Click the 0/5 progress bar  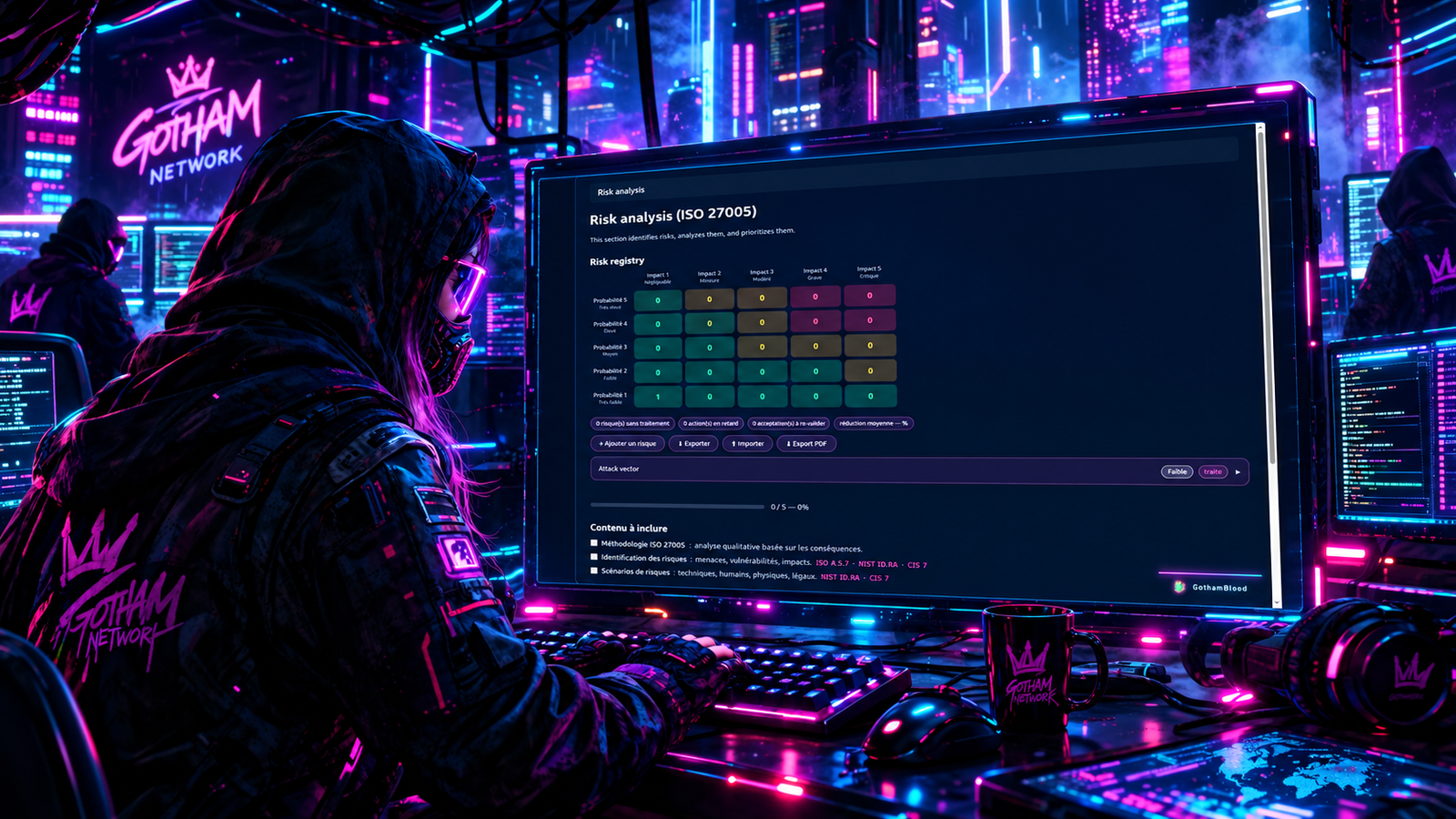677,505
